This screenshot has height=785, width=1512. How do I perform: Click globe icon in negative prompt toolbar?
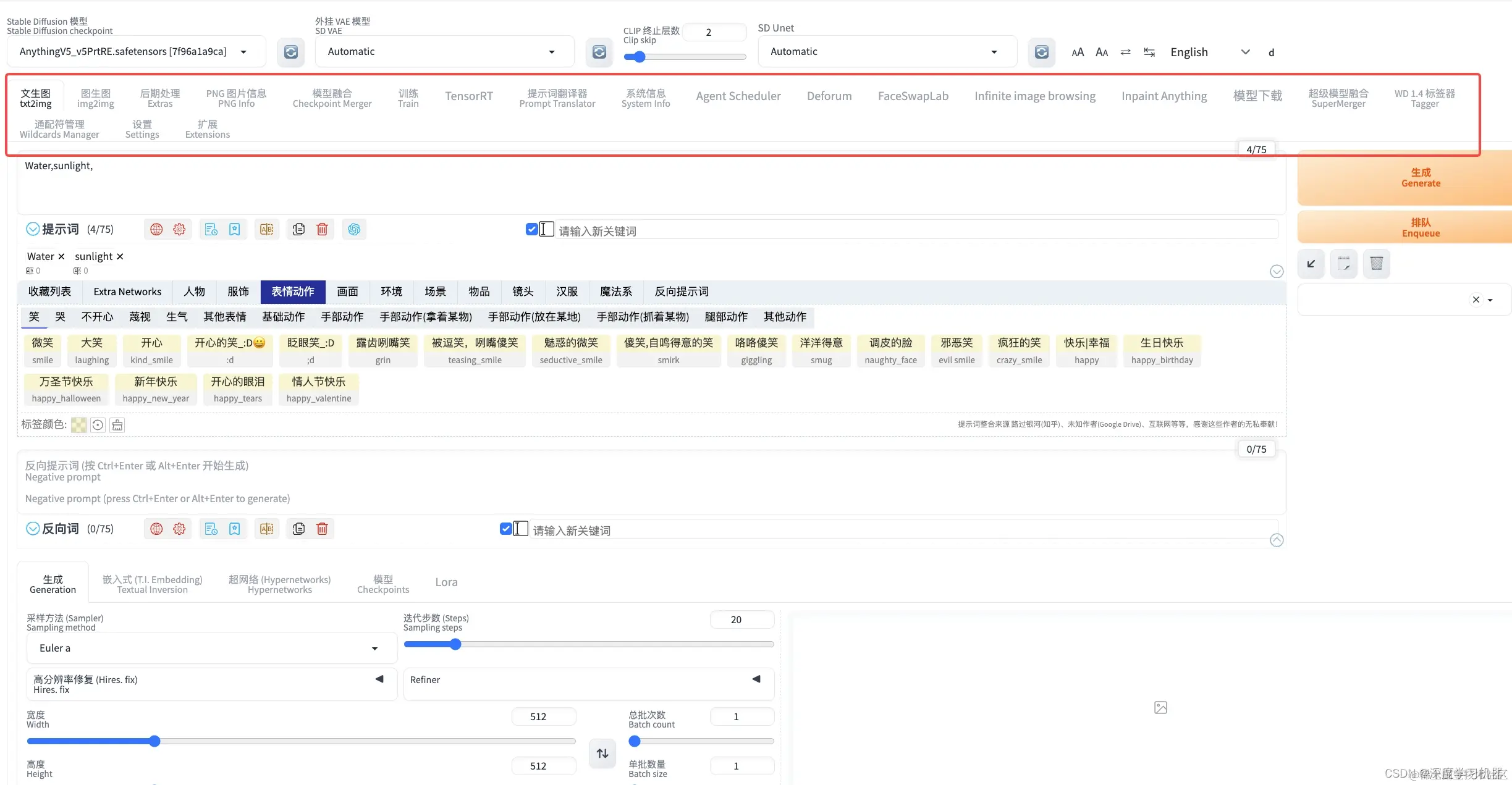(x=156, y=529)
